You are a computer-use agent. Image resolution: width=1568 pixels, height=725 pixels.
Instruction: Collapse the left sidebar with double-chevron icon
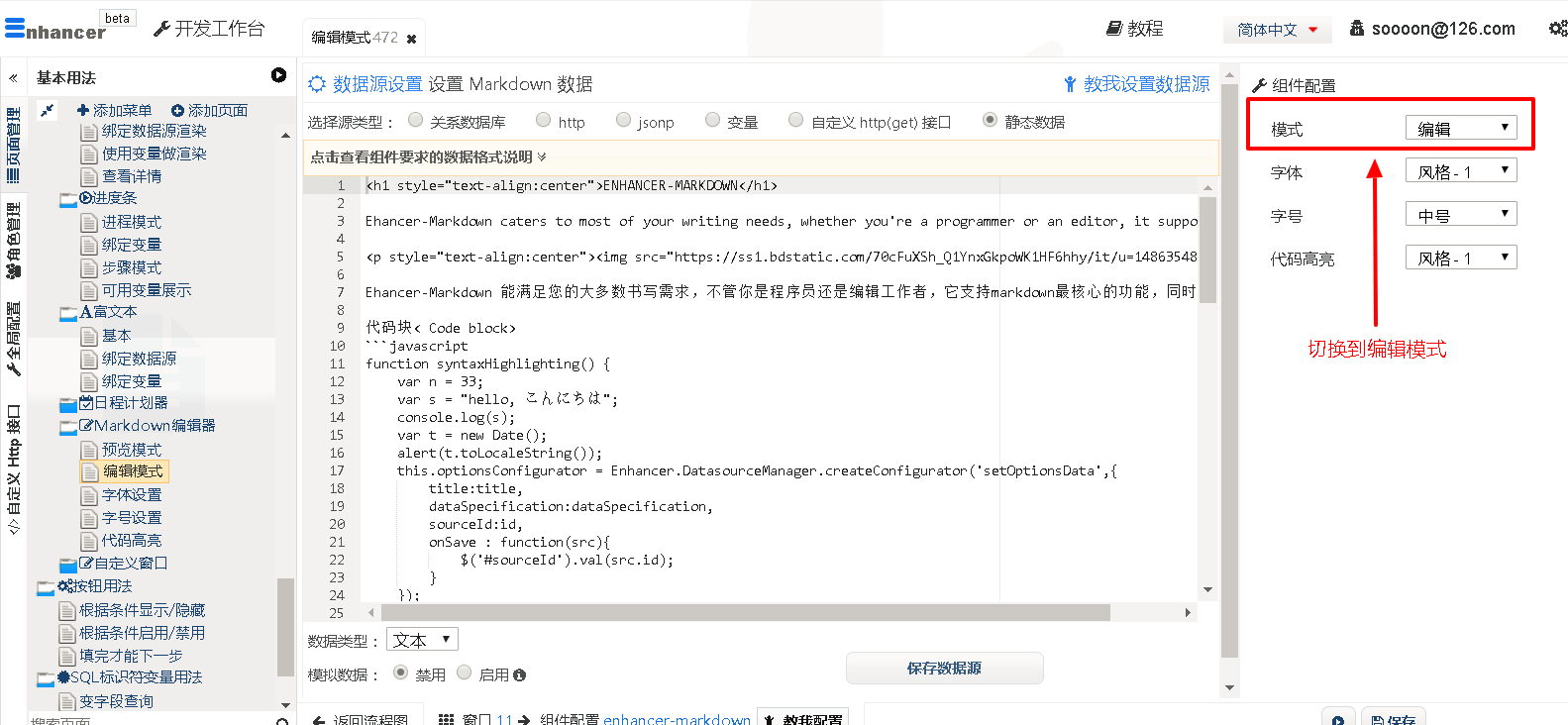(x=13, y=77)
